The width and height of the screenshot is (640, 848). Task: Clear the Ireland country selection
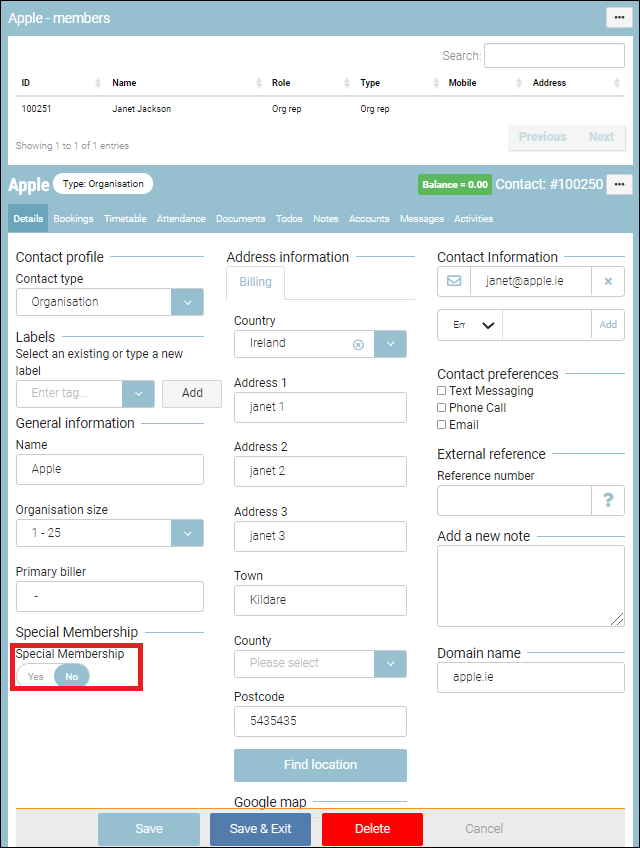358,343
